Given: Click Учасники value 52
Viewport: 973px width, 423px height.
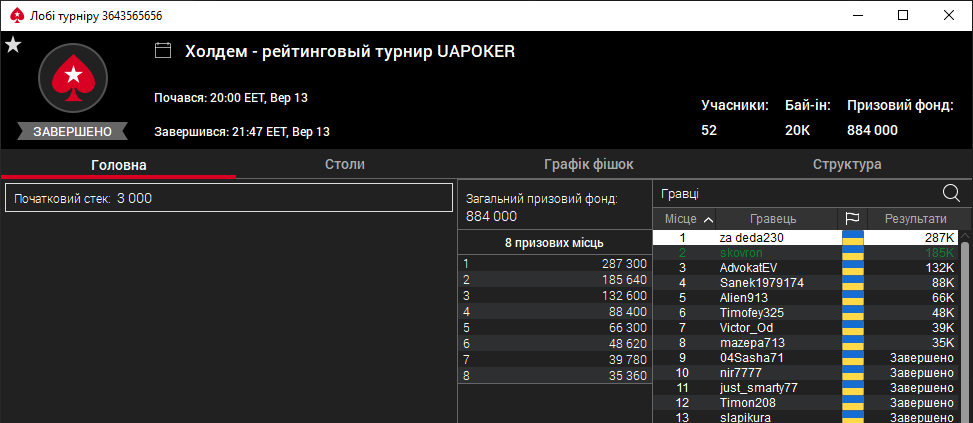Looking at the screenshot, I should click(x=709, y=130).
